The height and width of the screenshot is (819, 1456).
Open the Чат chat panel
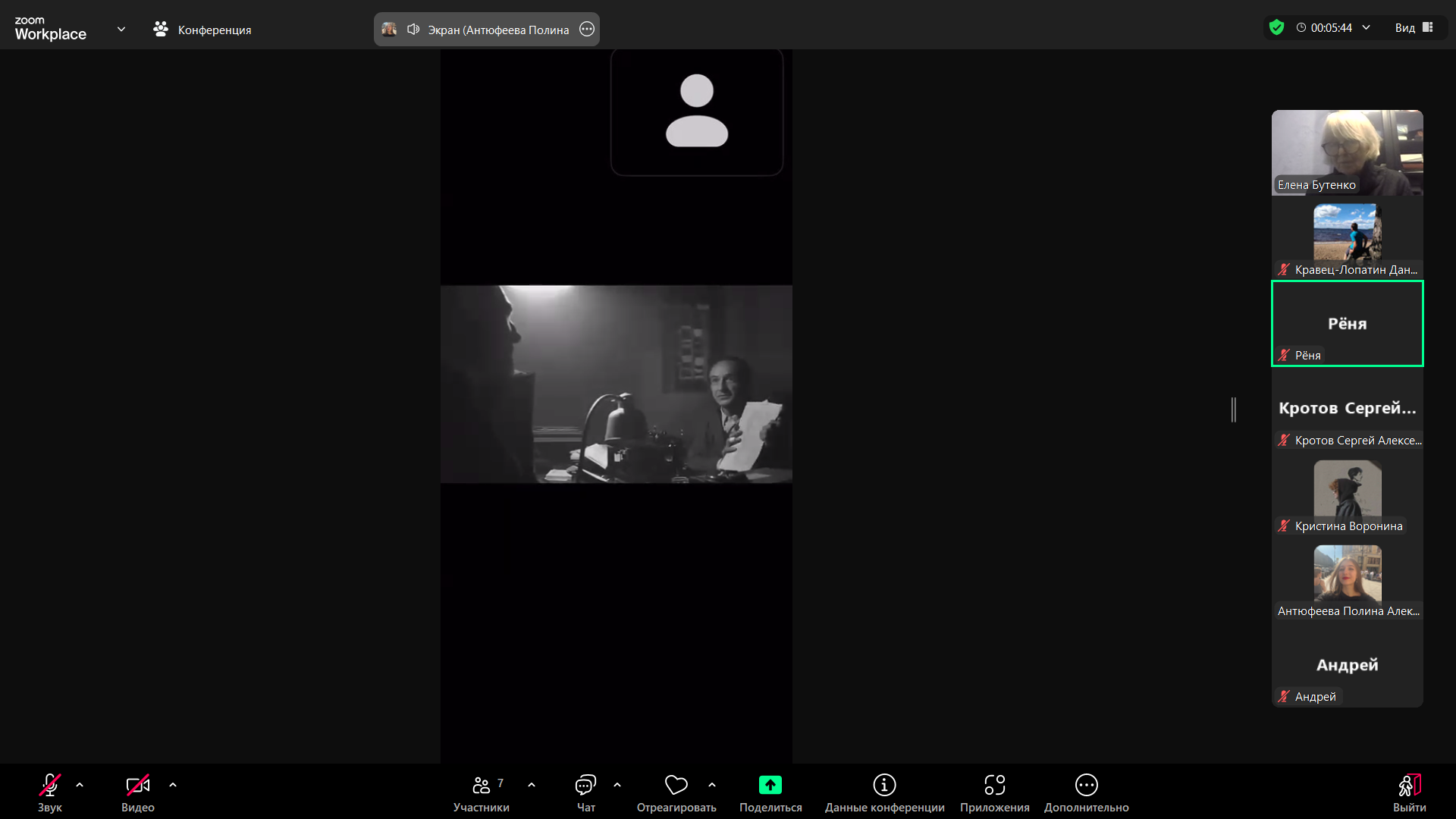[585, 792]
